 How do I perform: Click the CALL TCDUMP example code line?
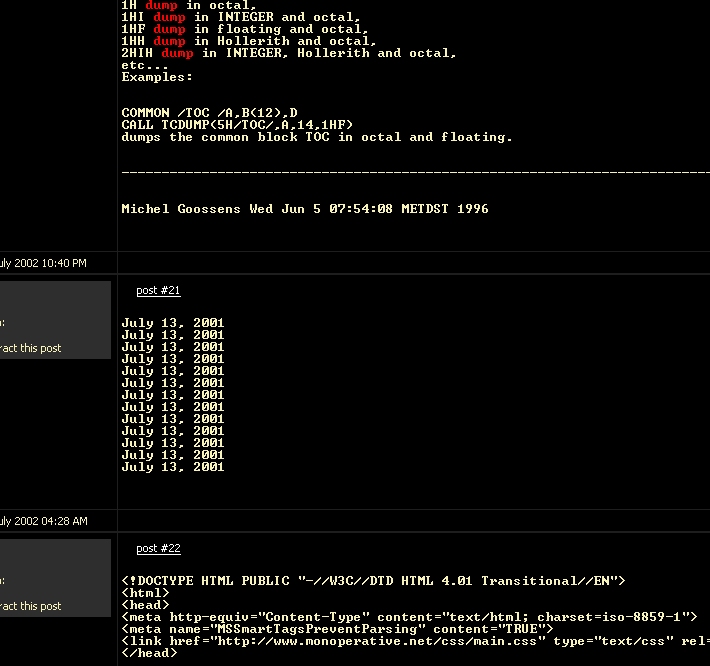pyautogui.click(x=237, y=125)
